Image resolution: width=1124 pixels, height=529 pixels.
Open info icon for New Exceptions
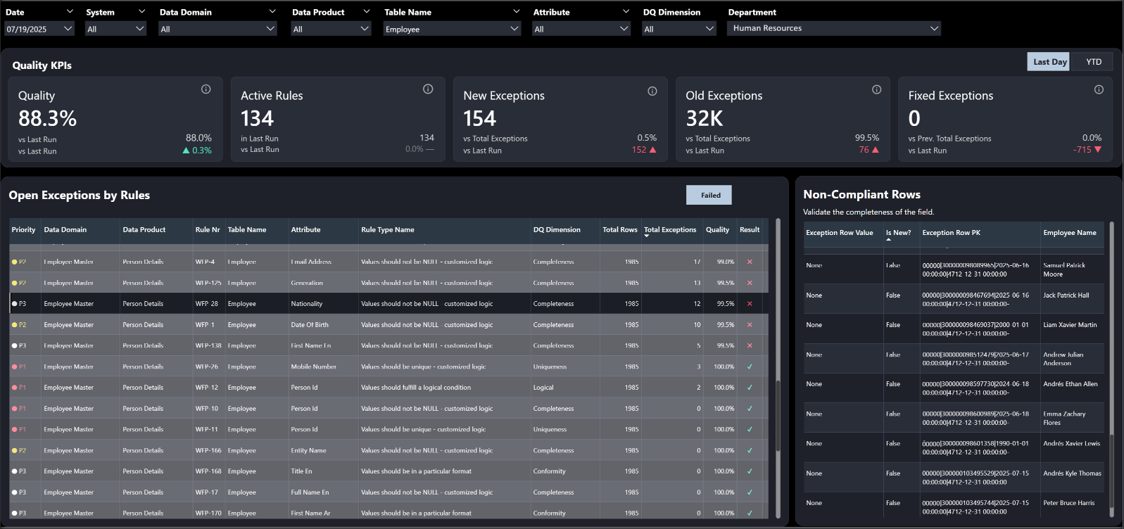coord(652,90)
